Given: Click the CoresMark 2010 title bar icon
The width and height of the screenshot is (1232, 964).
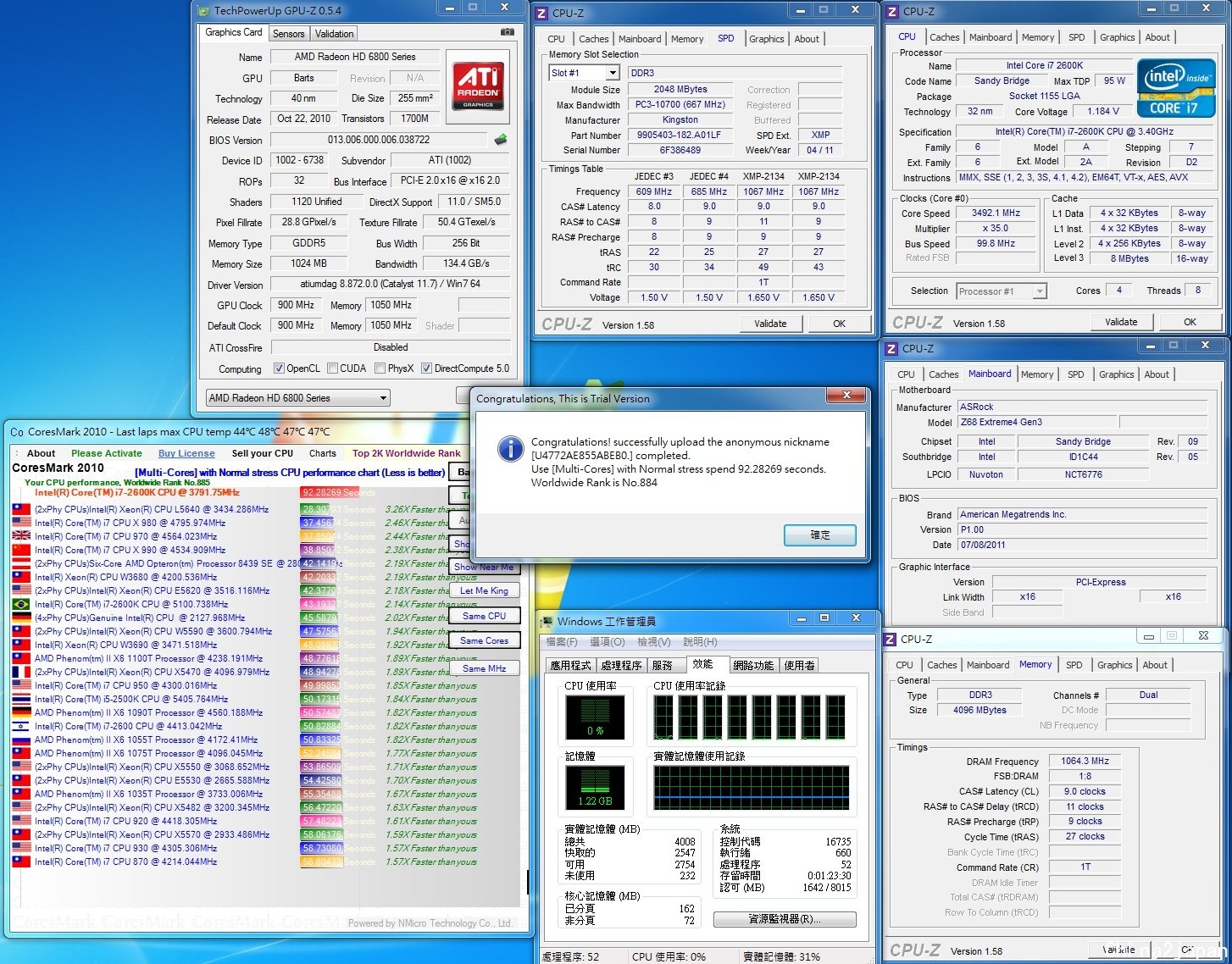Looking at the screenshot, I should coord(17,432).
